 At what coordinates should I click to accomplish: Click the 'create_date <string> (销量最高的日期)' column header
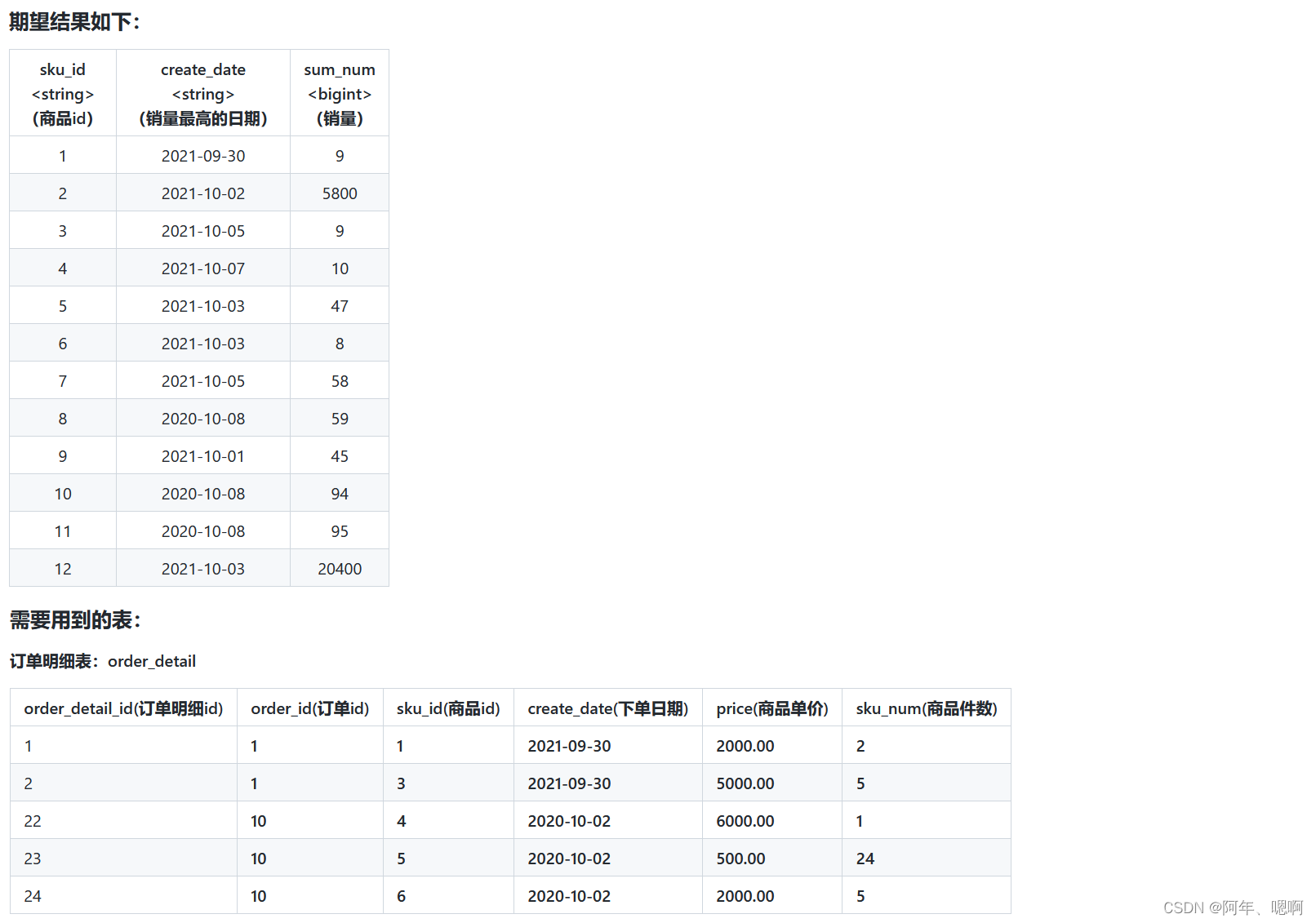coord(203,93)
